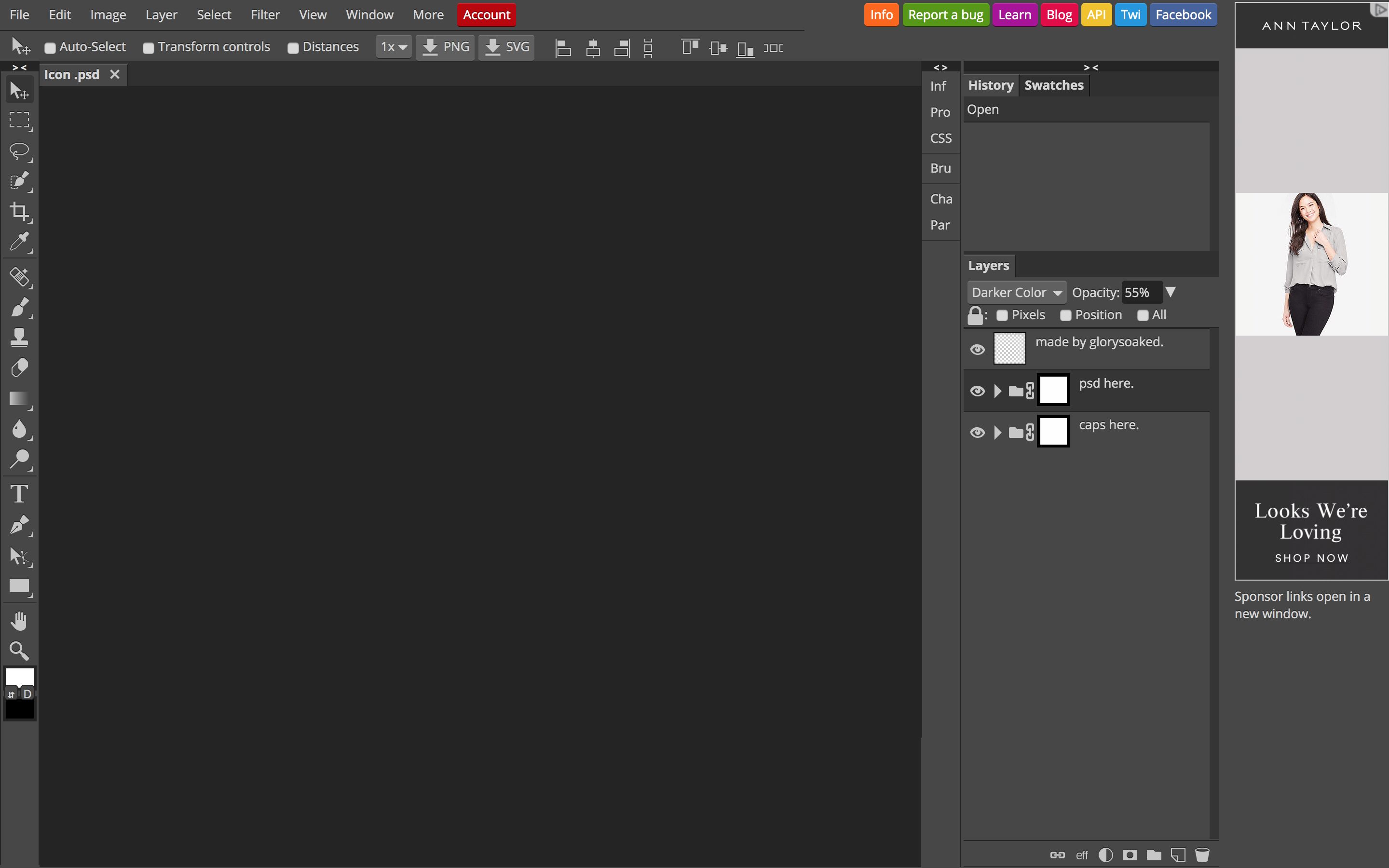Check the Transform controls box

tap(149, 48)
